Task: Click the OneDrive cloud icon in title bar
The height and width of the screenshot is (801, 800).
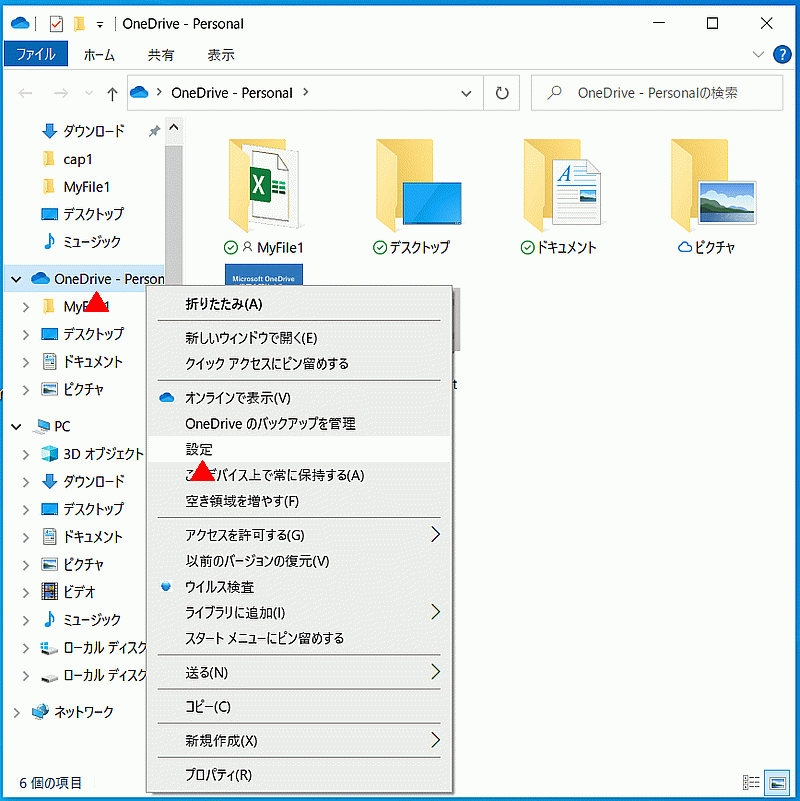Action: click(20, 23)
